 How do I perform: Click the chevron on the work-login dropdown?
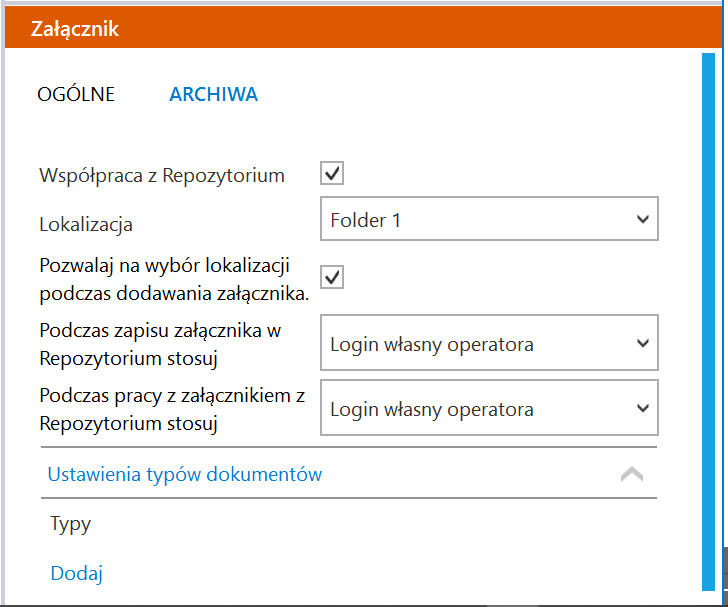click(x=643, y=408)
